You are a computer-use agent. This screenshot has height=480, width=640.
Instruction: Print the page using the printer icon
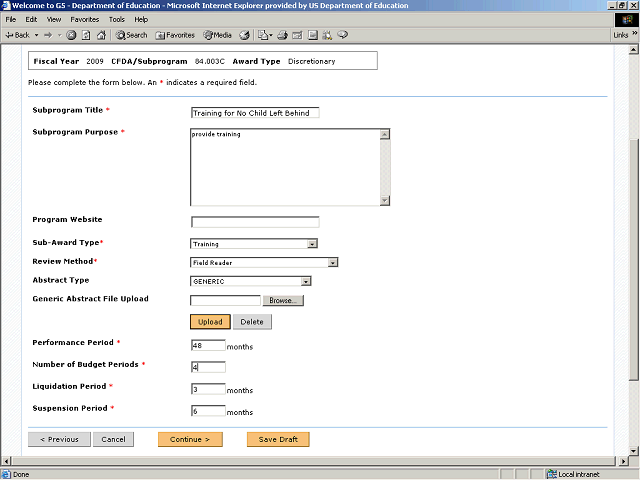coord(282,35)
